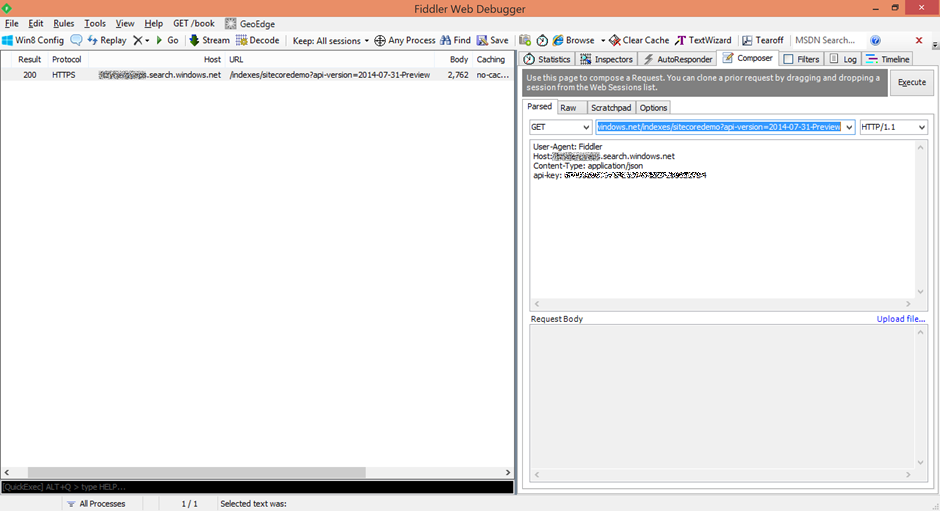Sort sessions by Caching column header
This screenshot has height=511, width=940.
[x=491, y=59]
